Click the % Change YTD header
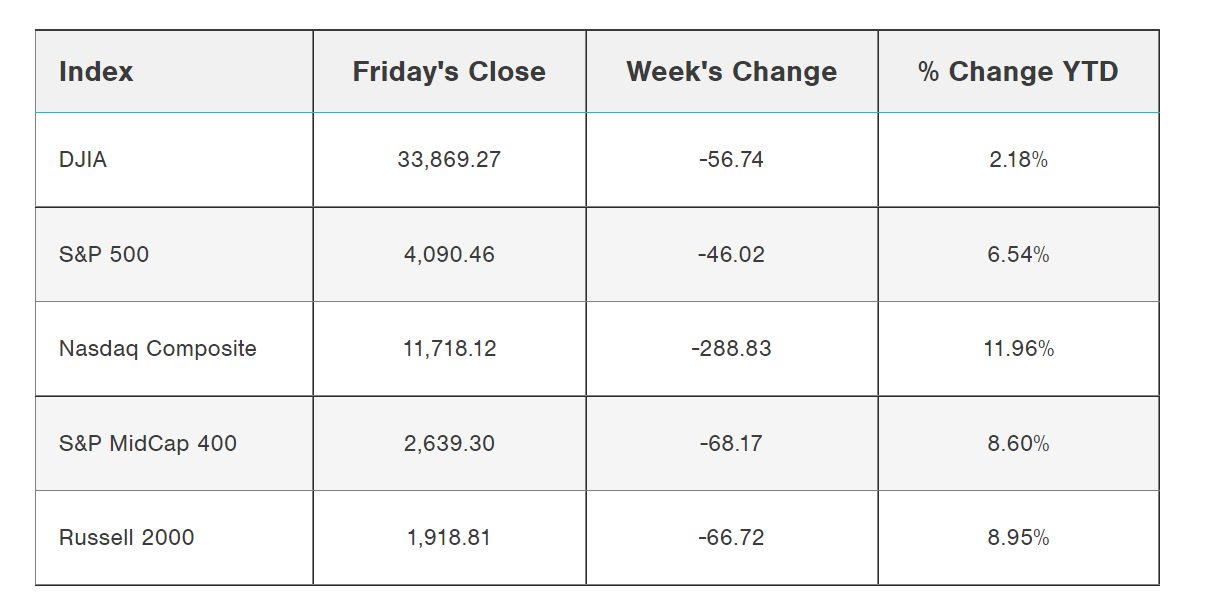This screenshot has width=1208, height=606. point(1018,72)
